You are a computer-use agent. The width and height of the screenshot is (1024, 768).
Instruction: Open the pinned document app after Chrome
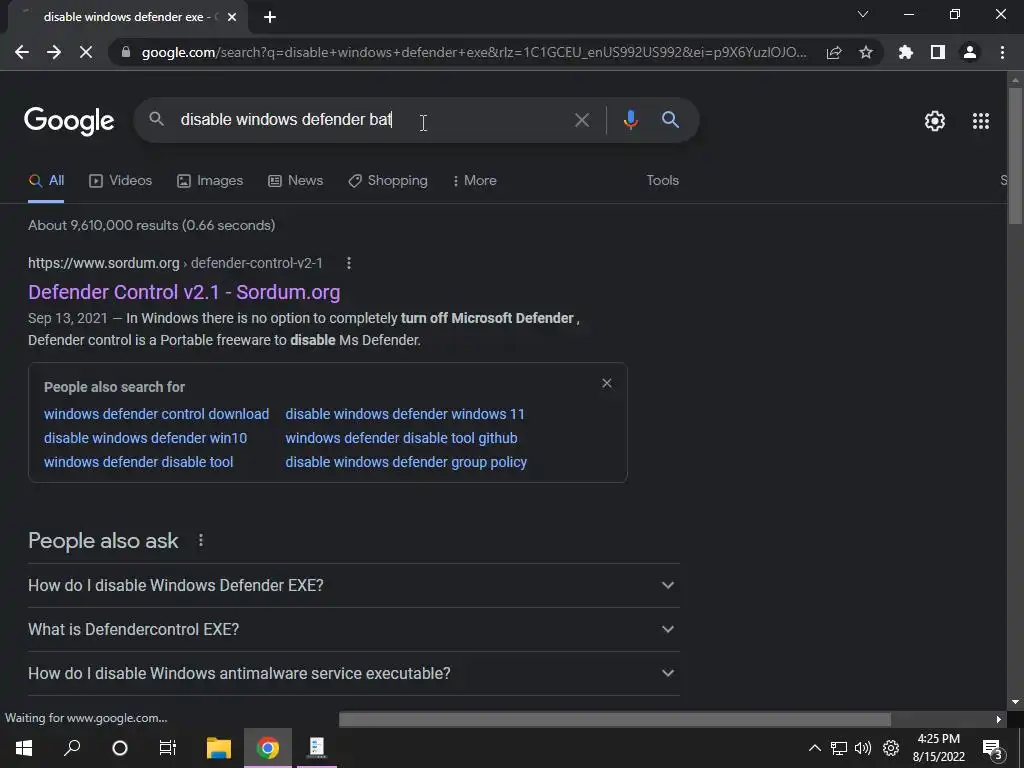pos(317,748)
